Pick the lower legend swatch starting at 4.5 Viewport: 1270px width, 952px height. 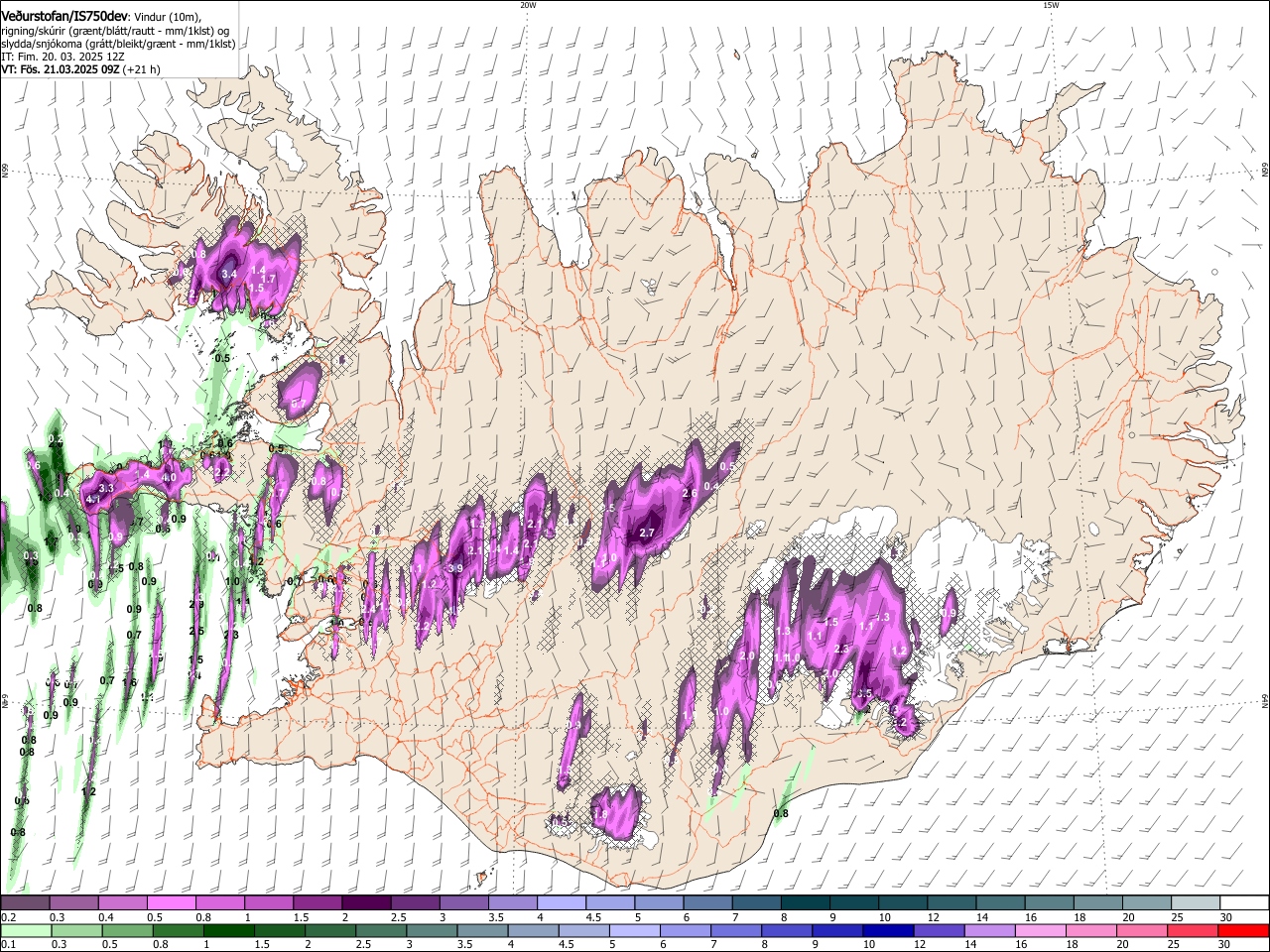click(583, 930)
